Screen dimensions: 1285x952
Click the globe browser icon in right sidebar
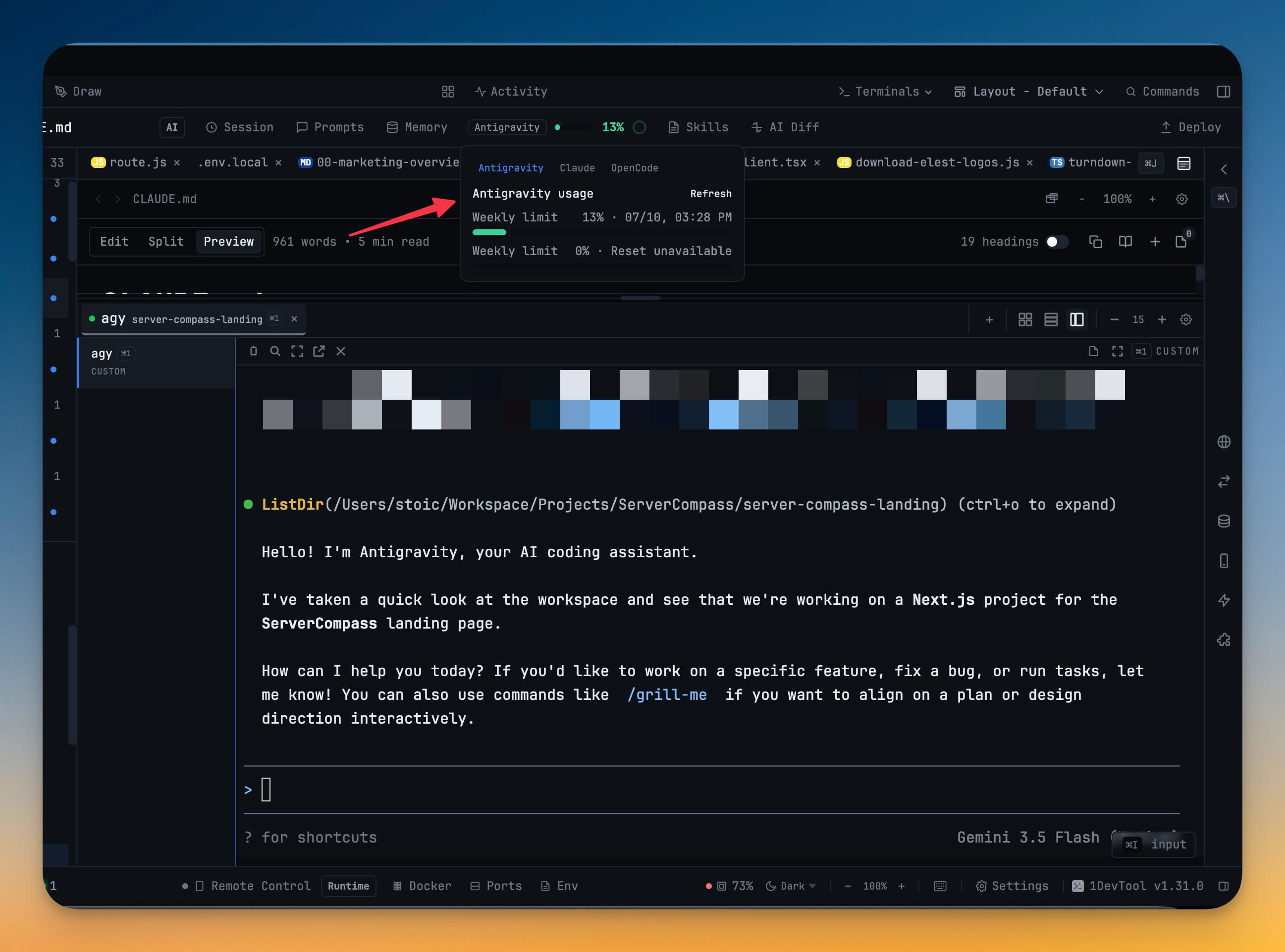[1224, 442]
